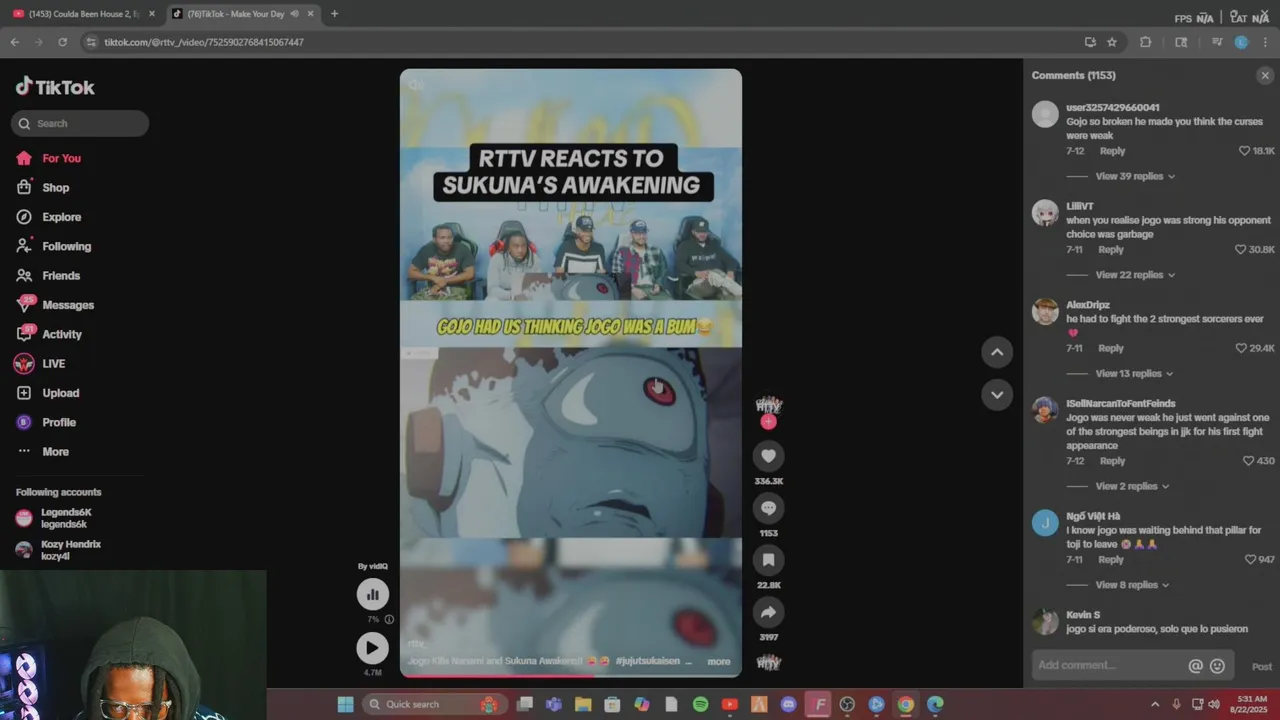Go to previous video with up arrow
The image size is (1280, 720).
[997, 352]
